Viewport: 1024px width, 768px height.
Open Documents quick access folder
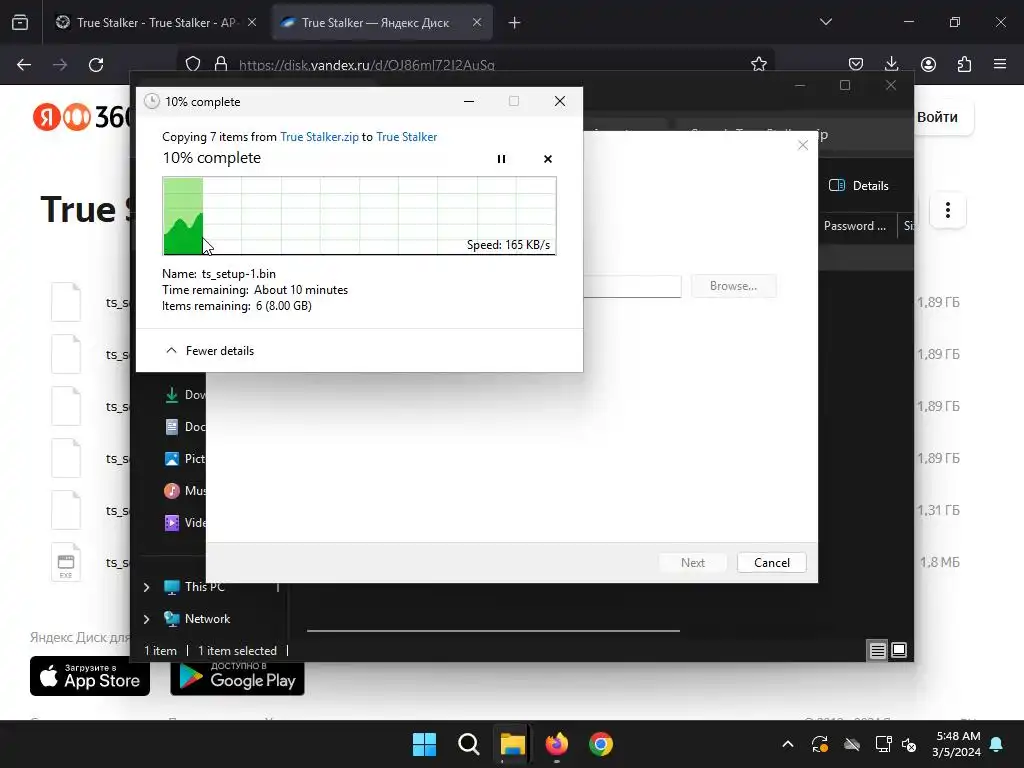[x=185, y=426]
